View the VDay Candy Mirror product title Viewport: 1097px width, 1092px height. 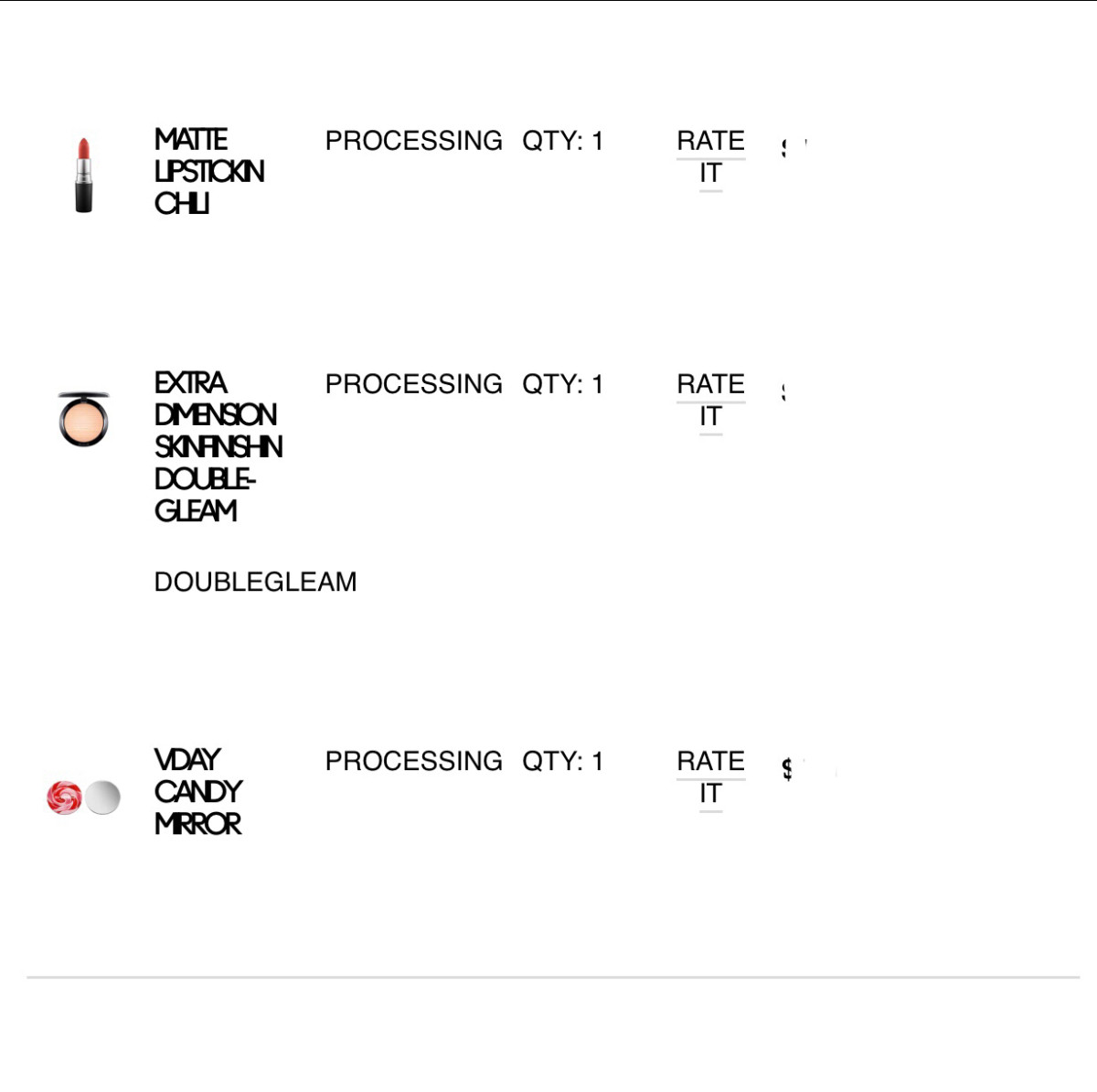198,792
